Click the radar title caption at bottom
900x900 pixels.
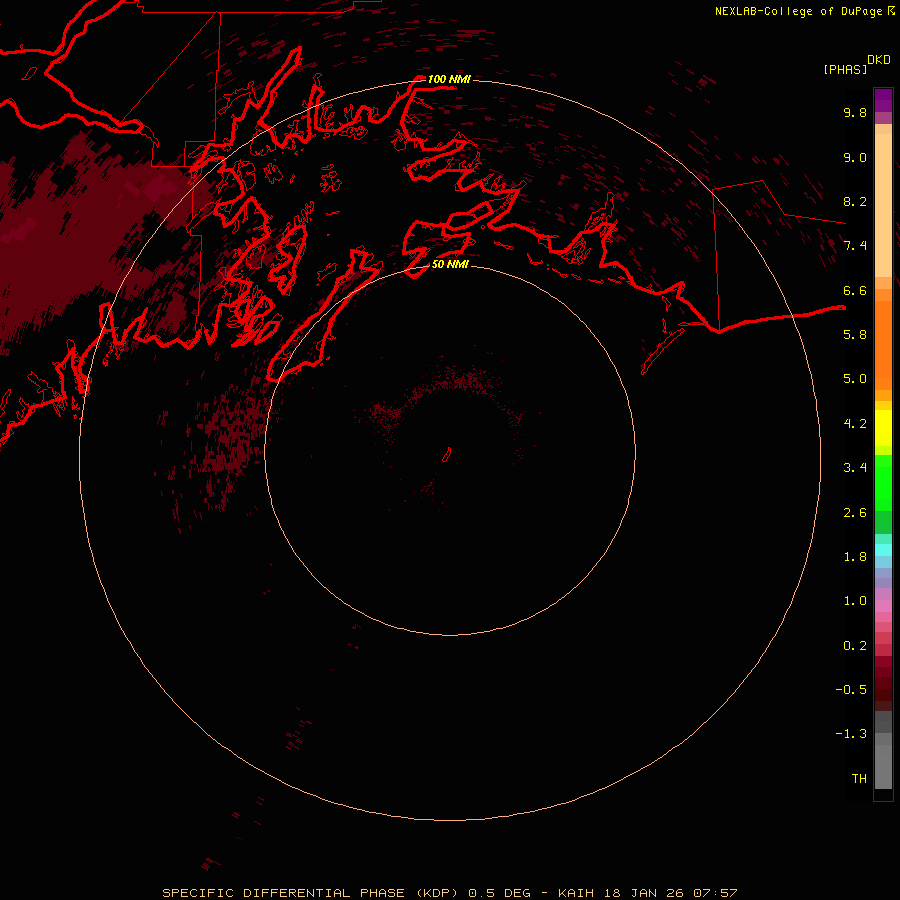click(x=449, y=893)
